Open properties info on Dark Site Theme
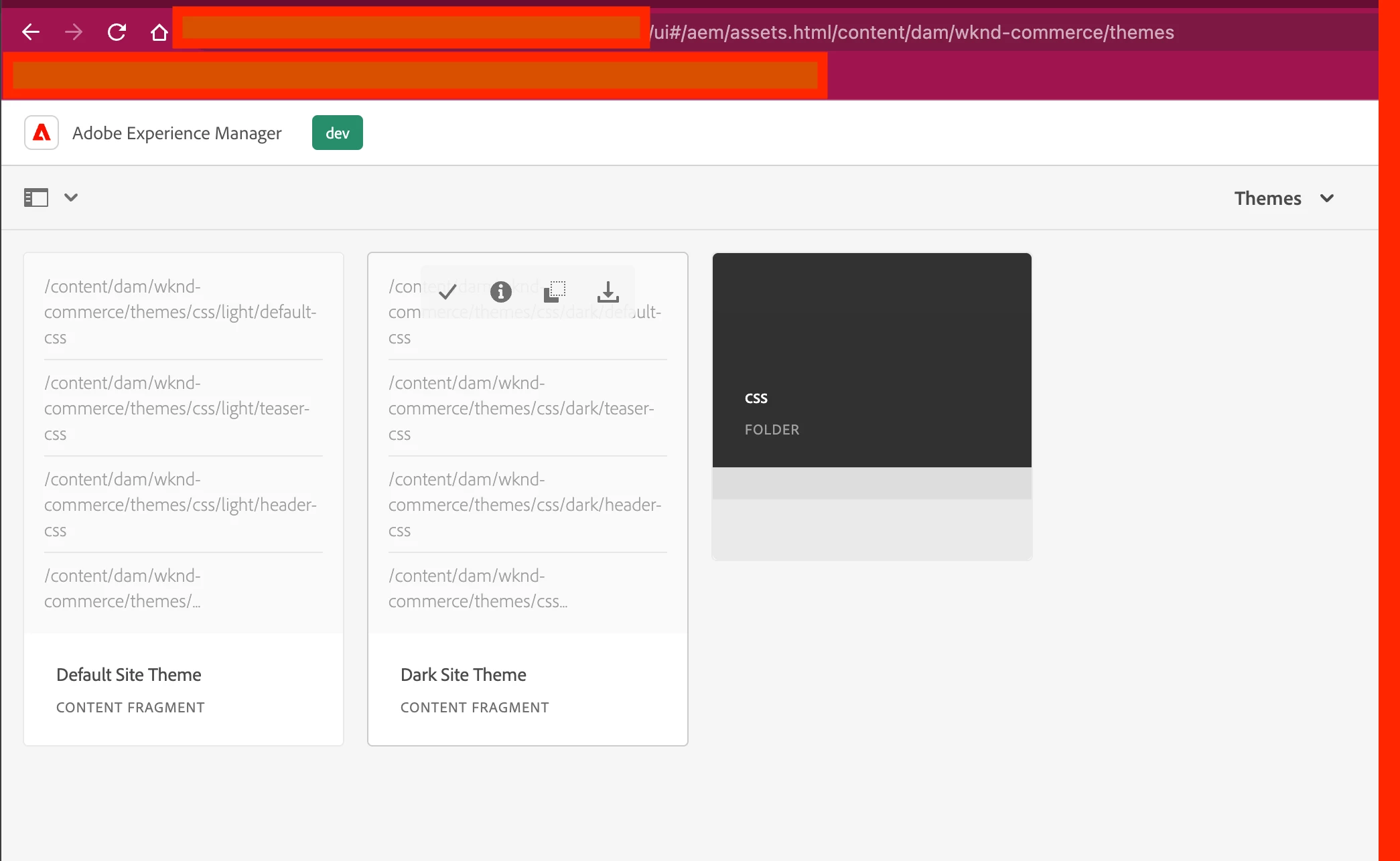Image resolution: width=1400 pixels, height=861 pixels. tap(500, 291)
